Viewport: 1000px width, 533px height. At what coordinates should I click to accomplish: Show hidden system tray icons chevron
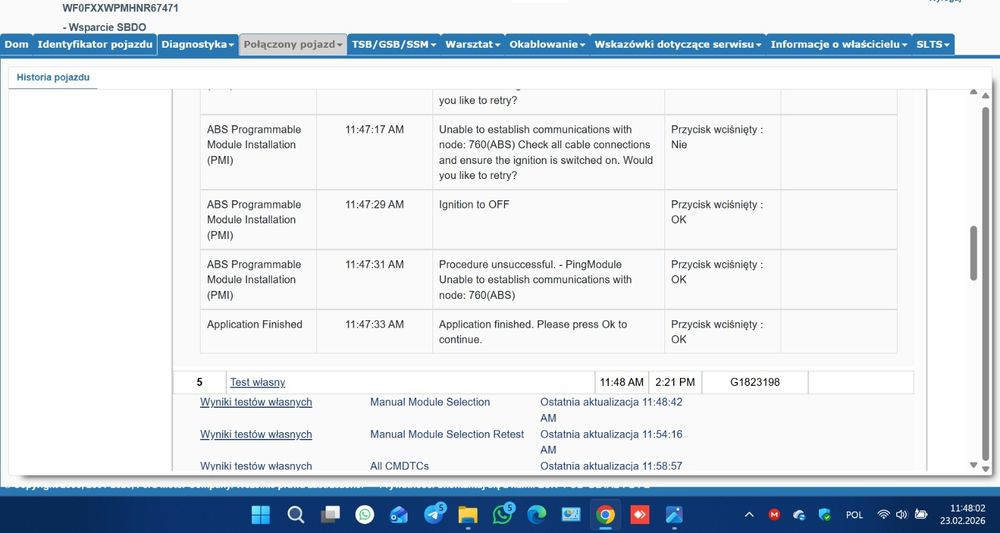point(749,515)
